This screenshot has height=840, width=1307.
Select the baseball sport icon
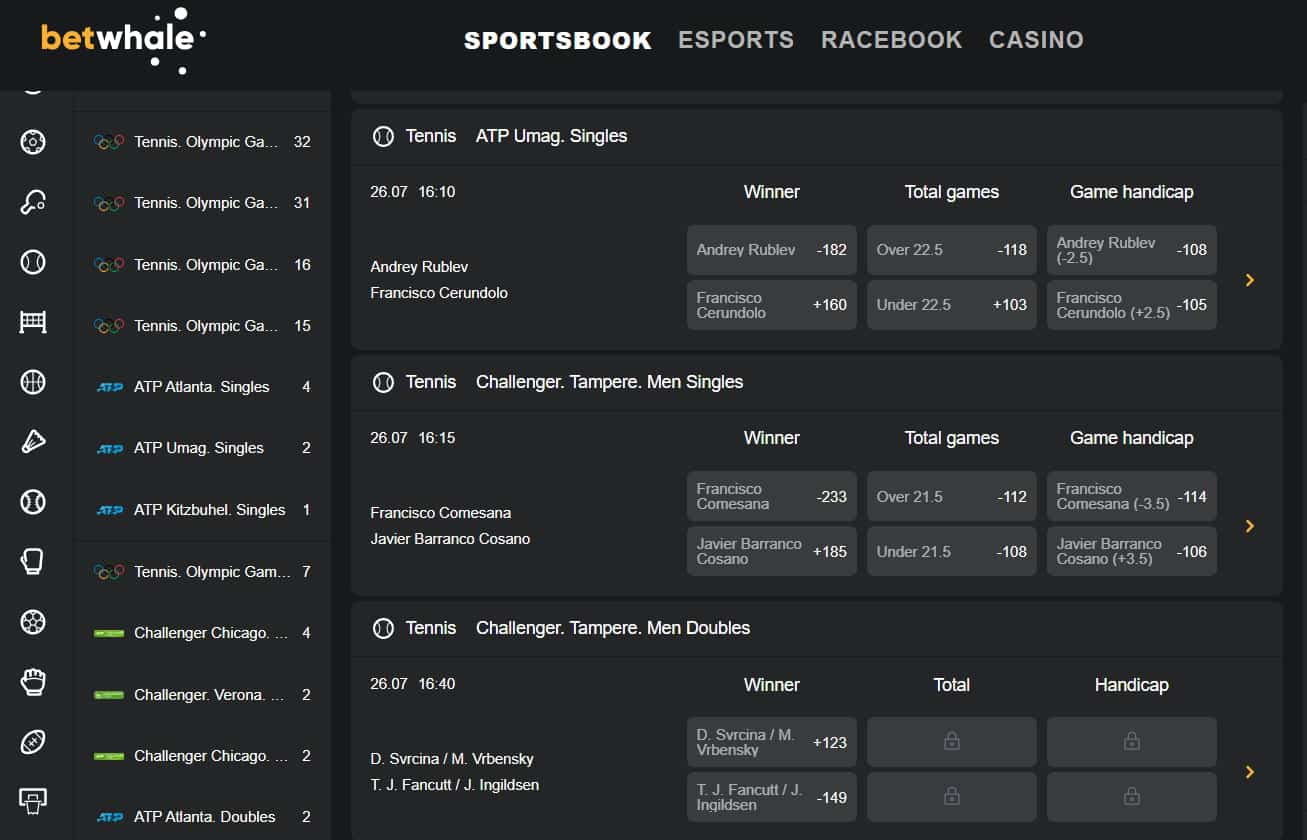33,502
